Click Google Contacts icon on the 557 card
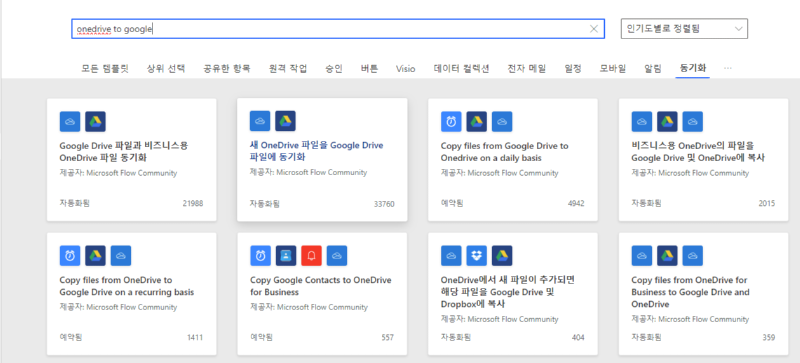800x363 pixels. click(286, 256)
